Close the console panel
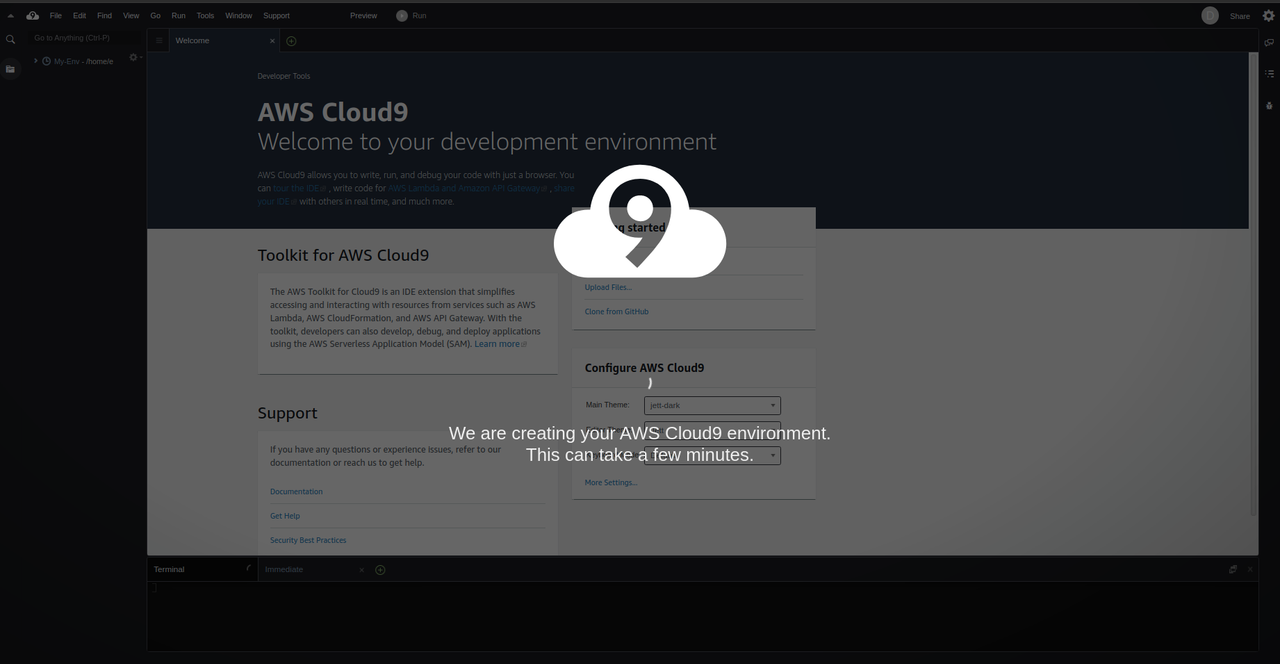This screenshot has width=1280, height=664. tap(1250, 569)
